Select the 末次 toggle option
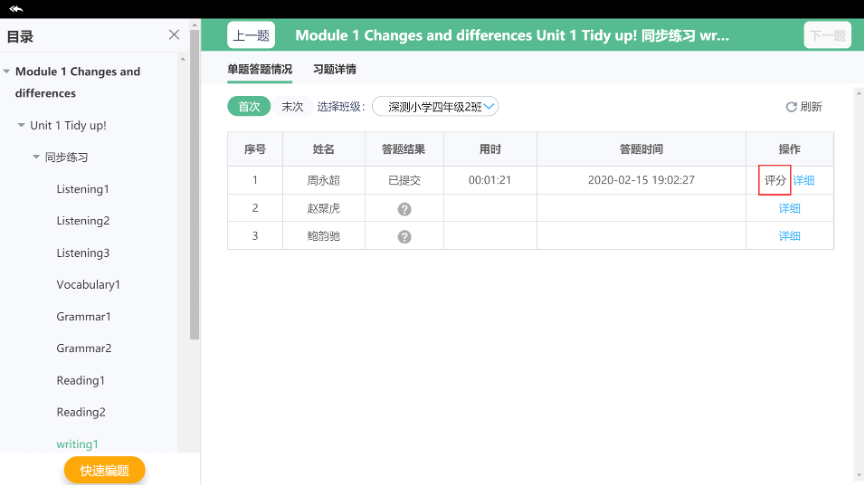The width and height of the screenshot is (864, 485). [x=292, y=106]
